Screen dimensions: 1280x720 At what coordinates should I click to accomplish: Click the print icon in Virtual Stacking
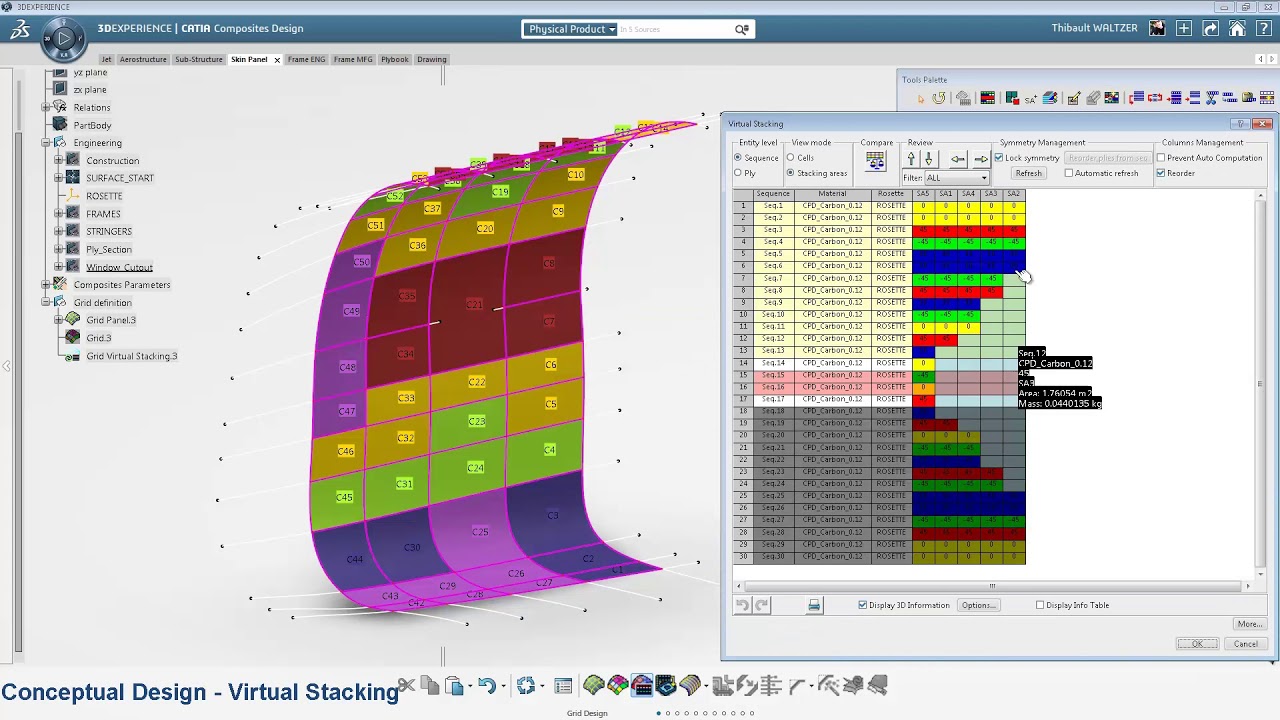pos(814,605)
